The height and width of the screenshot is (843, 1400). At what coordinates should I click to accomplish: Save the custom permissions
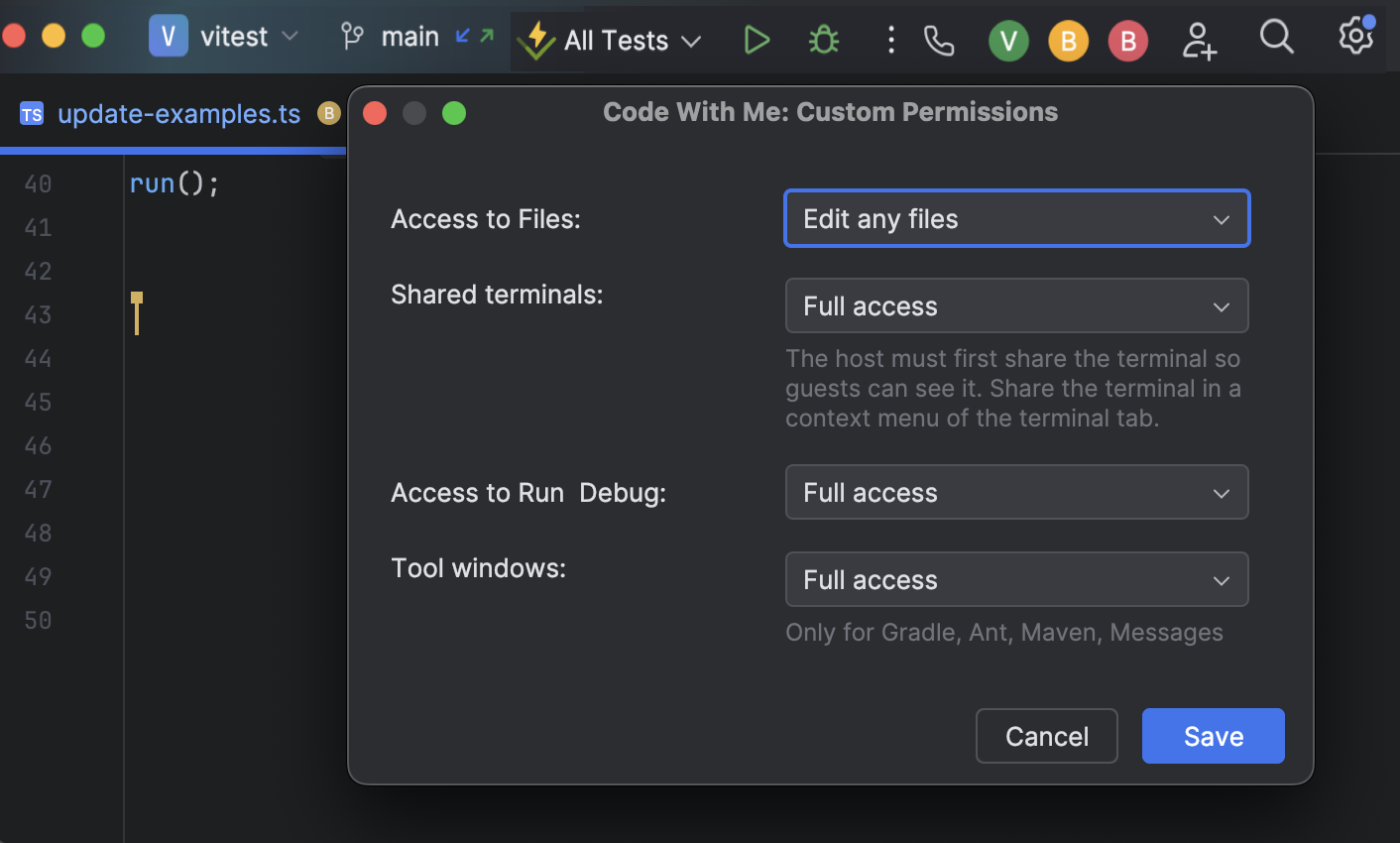[x=1213, y=736]
